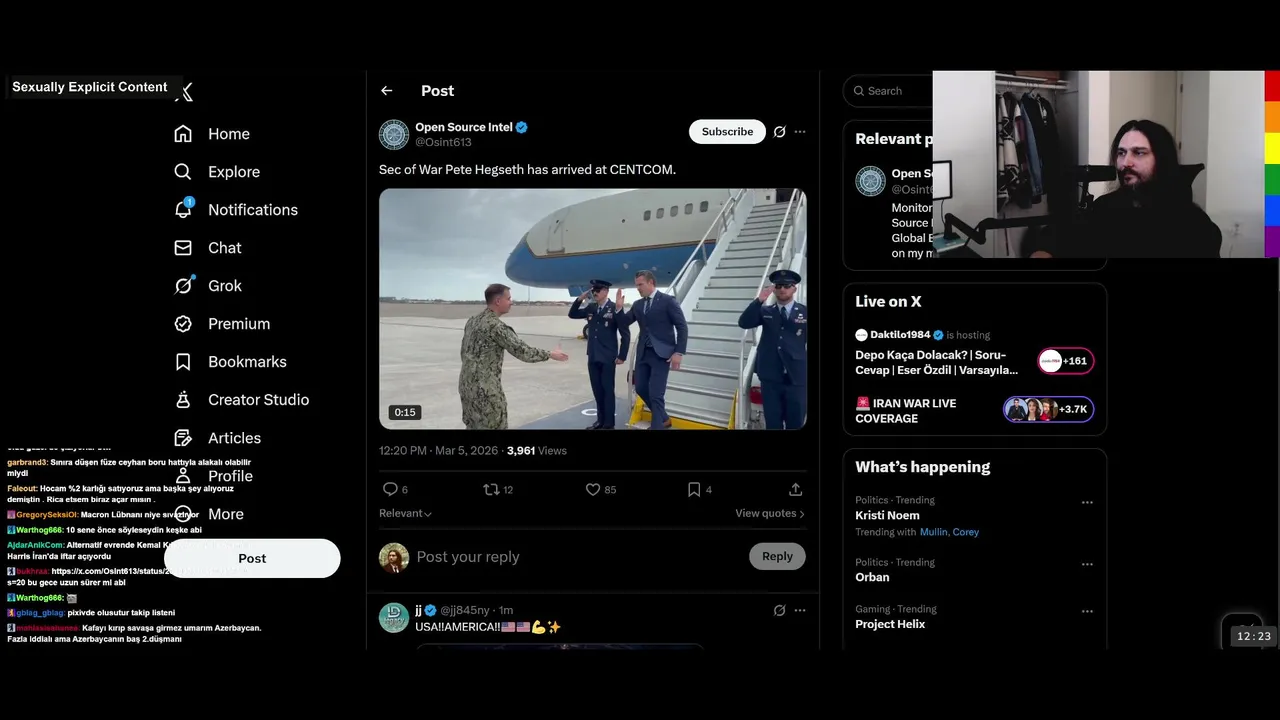Click the Creator Studio icon
1280x720 pixels.
[x=183, y=400]
